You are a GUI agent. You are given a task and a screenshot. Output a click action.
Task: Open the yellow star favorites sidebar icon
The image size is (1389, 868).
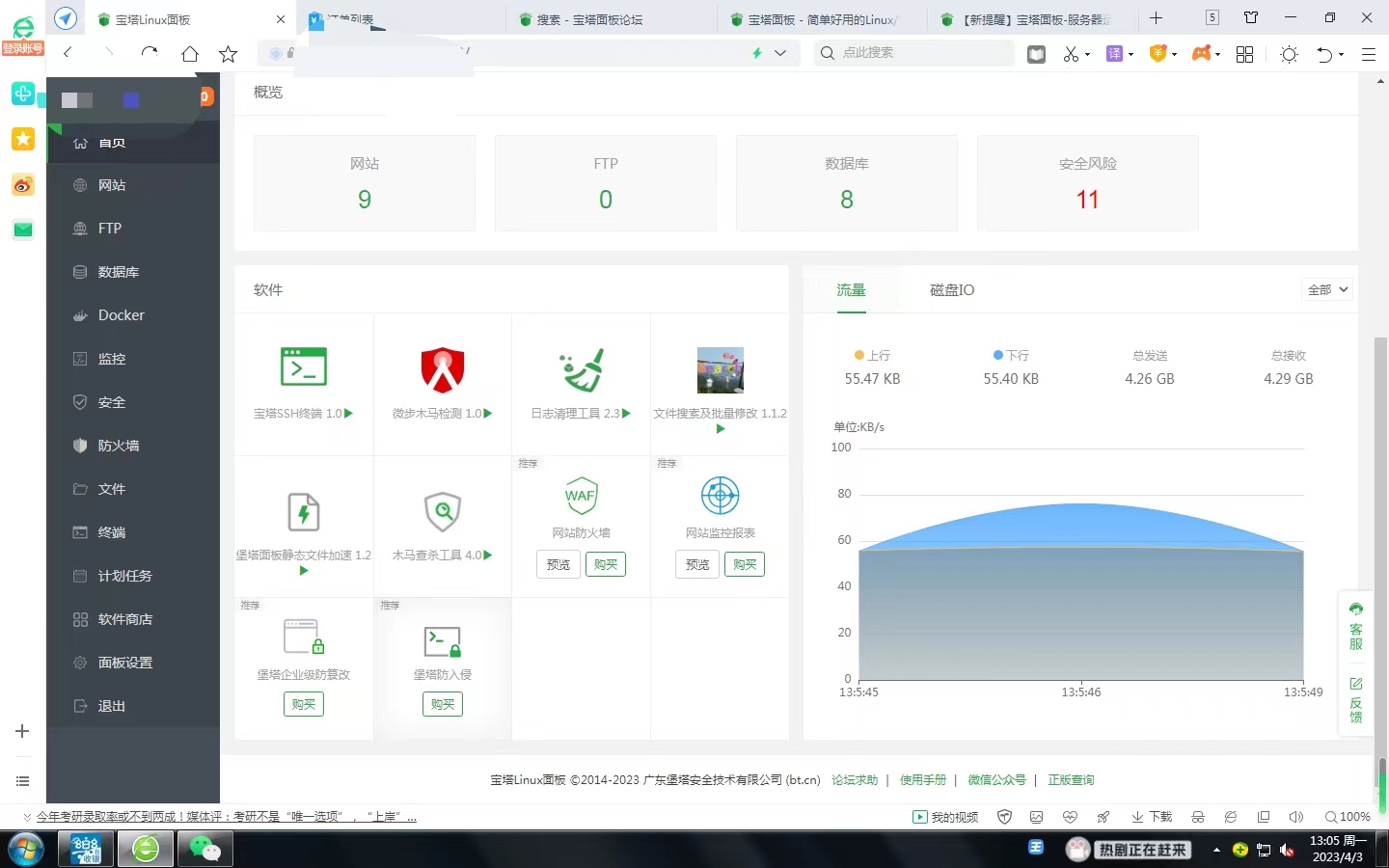pos(23,139)
